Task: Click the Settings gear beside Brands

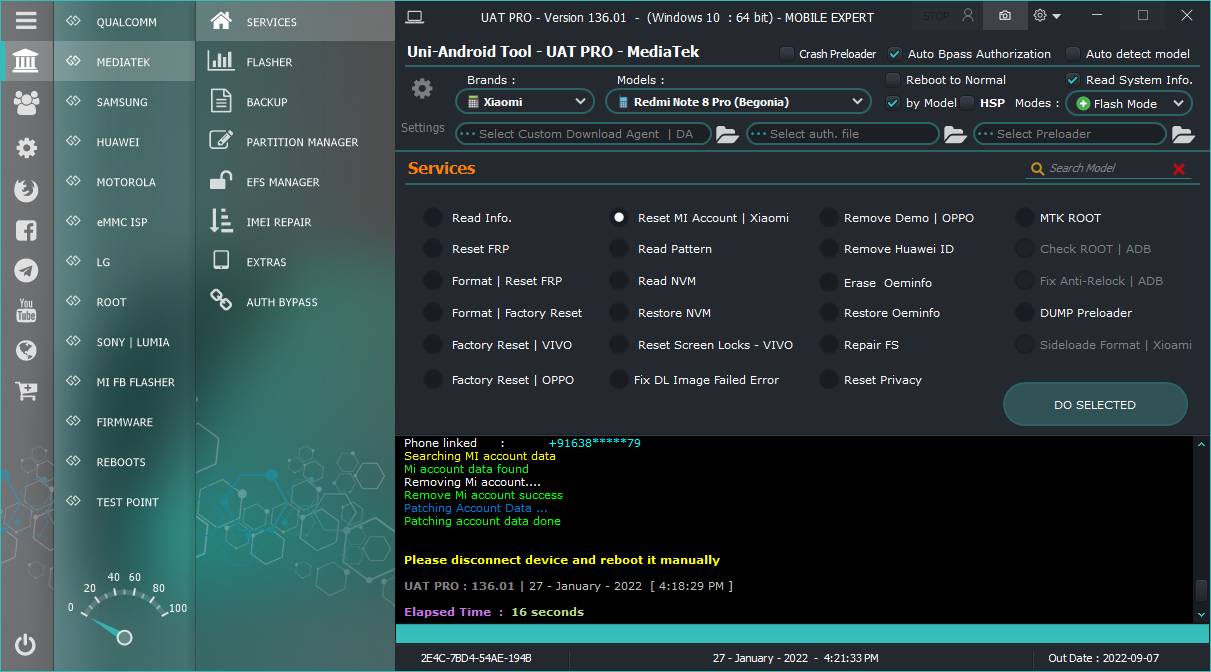Action: [422, 89]
